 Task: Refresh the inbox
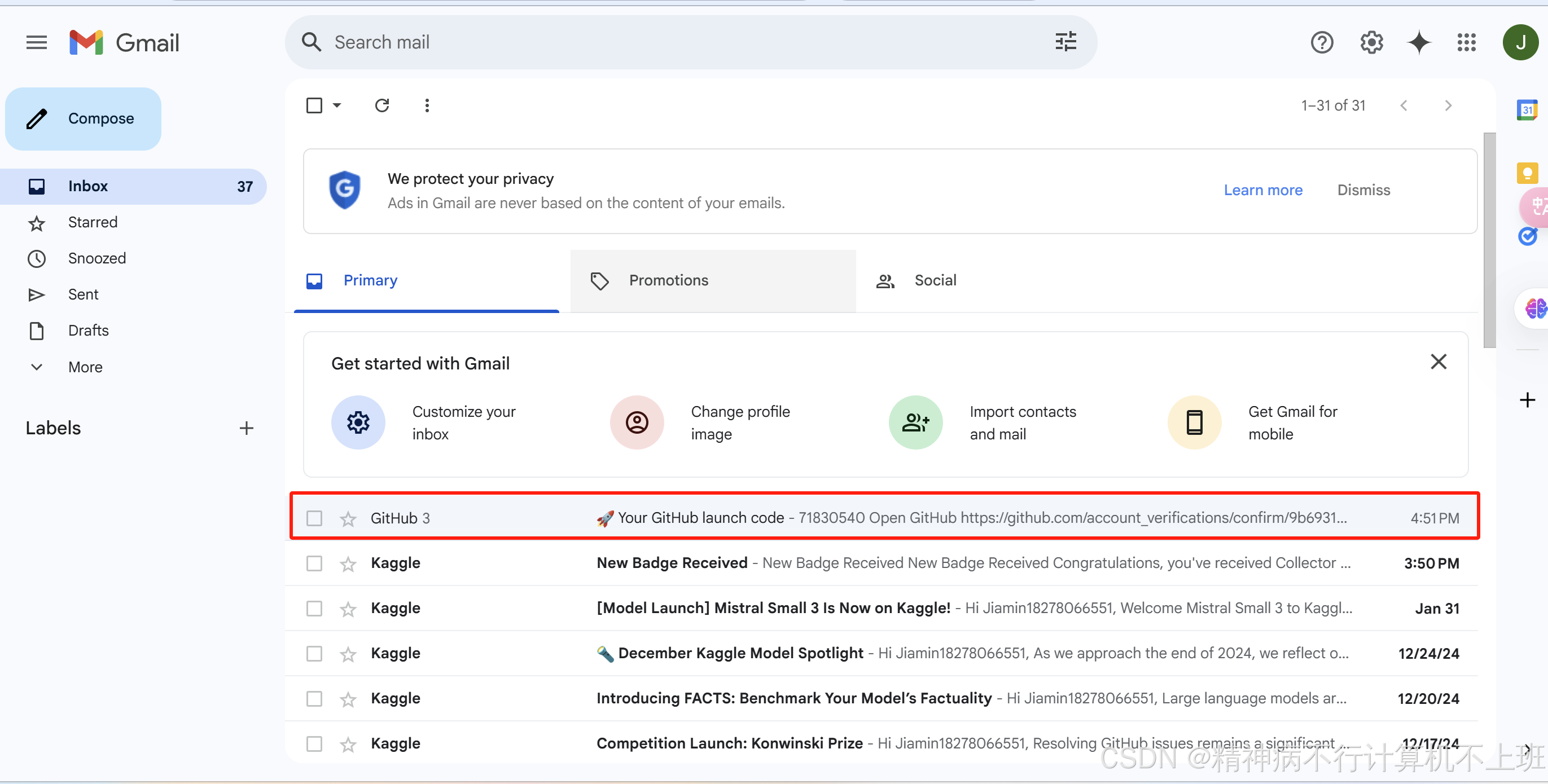(381, 105)
